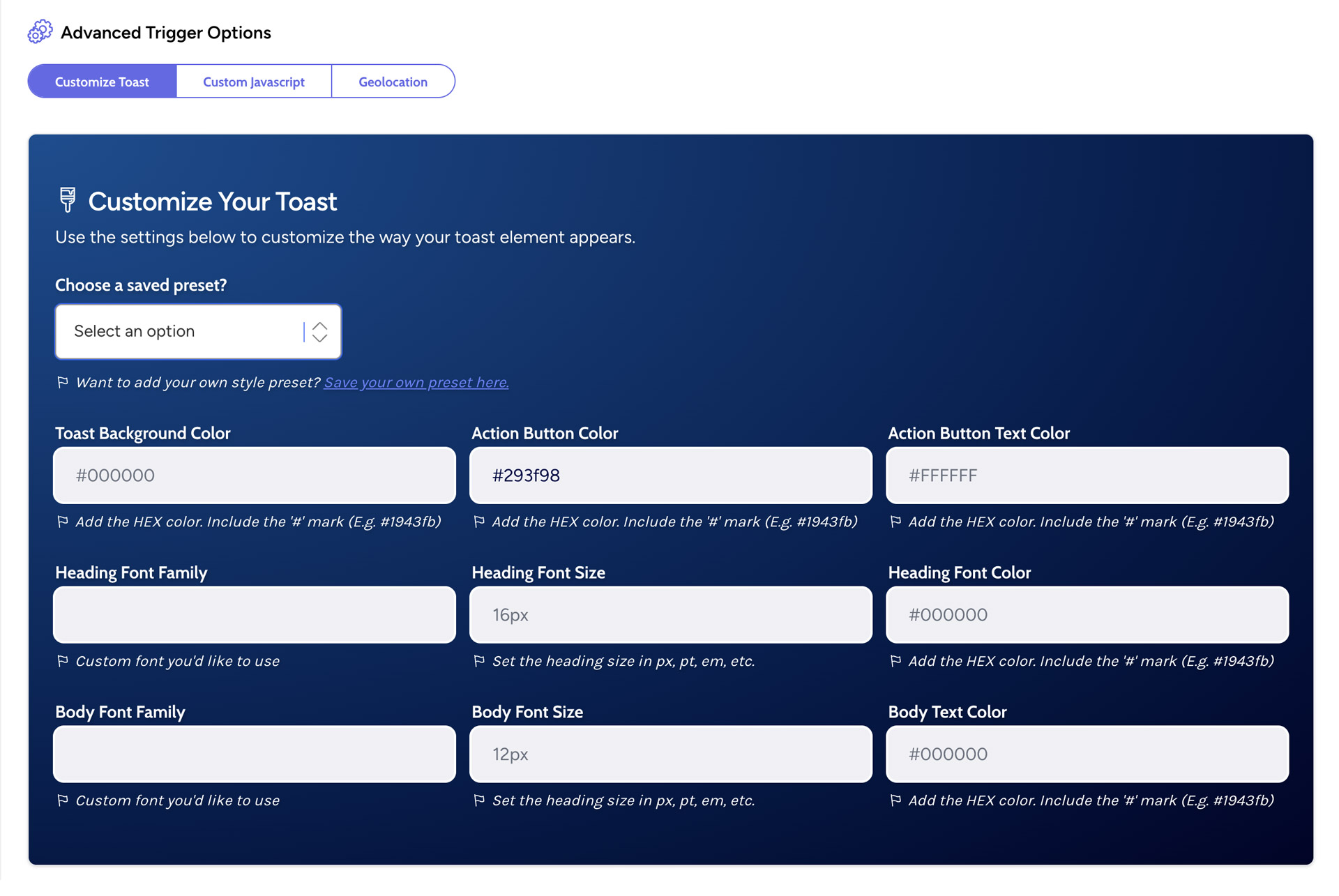
Task: Click flag icon under Action Button Text Color
Action: (x=895, y=522)
